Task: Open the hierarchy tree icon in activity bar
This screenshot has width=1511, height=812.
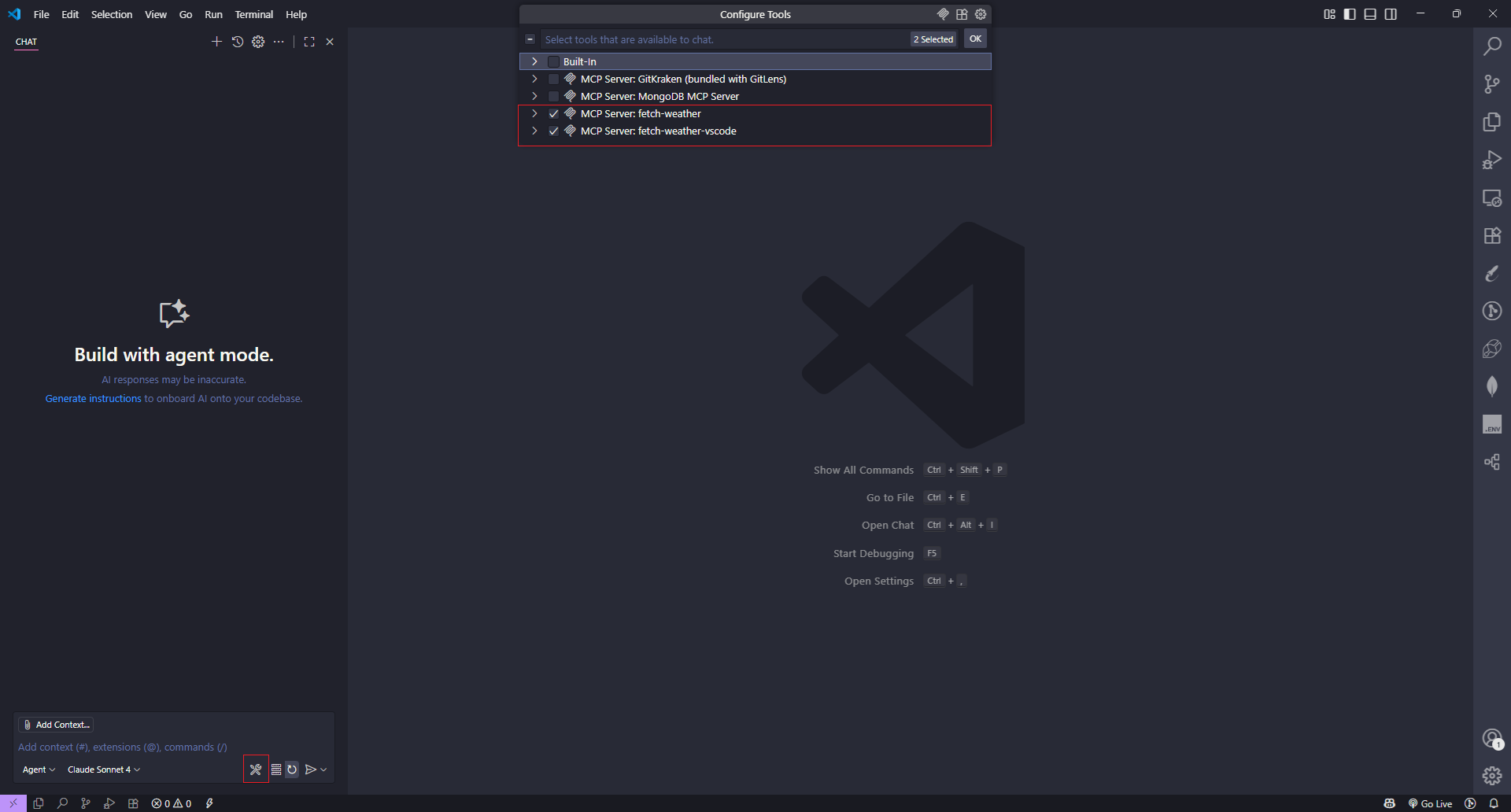Action: point(1492,462)
